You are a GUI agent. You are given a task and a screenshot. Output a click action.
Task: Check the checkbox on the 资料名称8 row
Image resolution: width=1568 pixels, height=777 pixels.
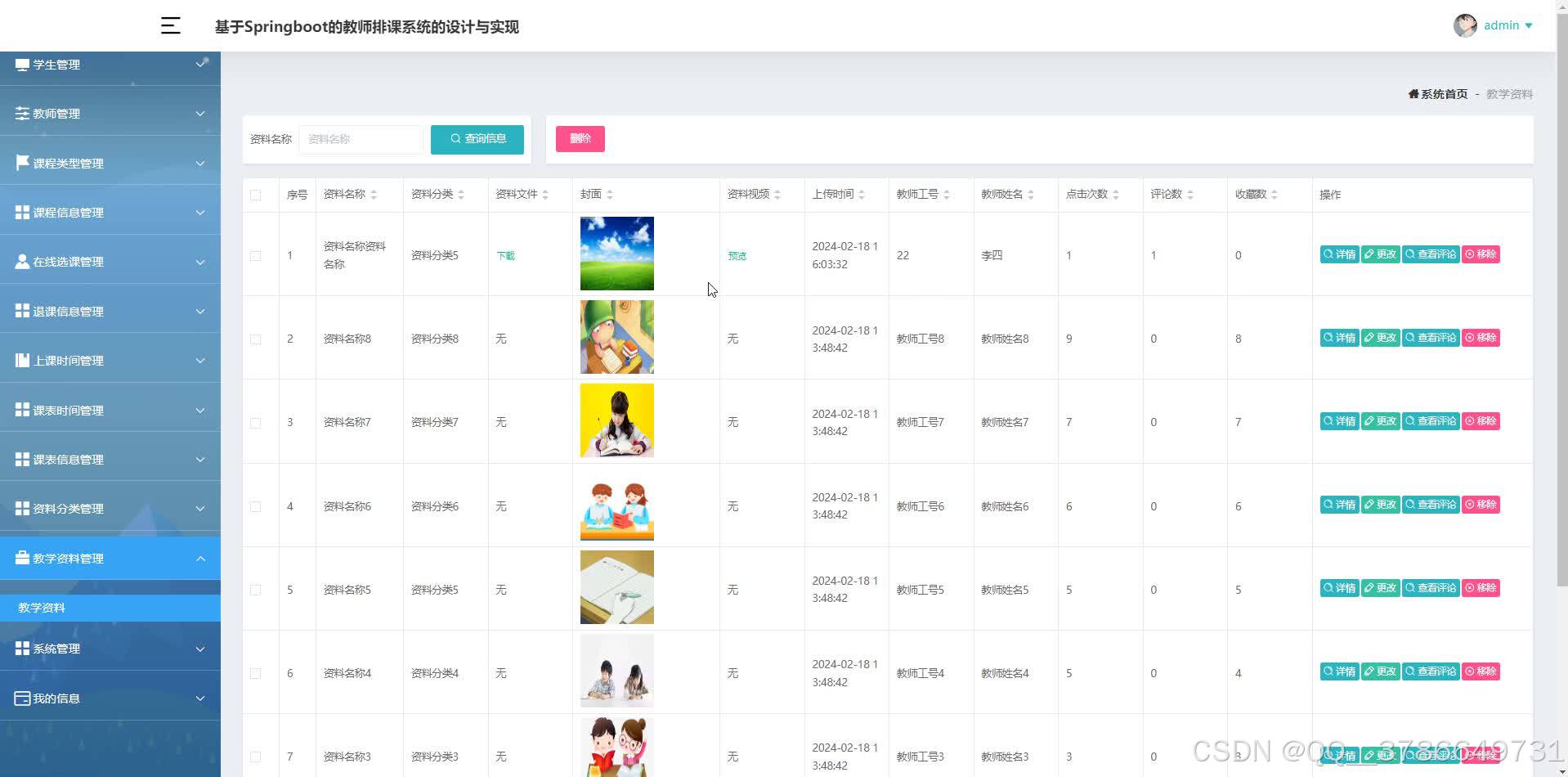[255, 339]
